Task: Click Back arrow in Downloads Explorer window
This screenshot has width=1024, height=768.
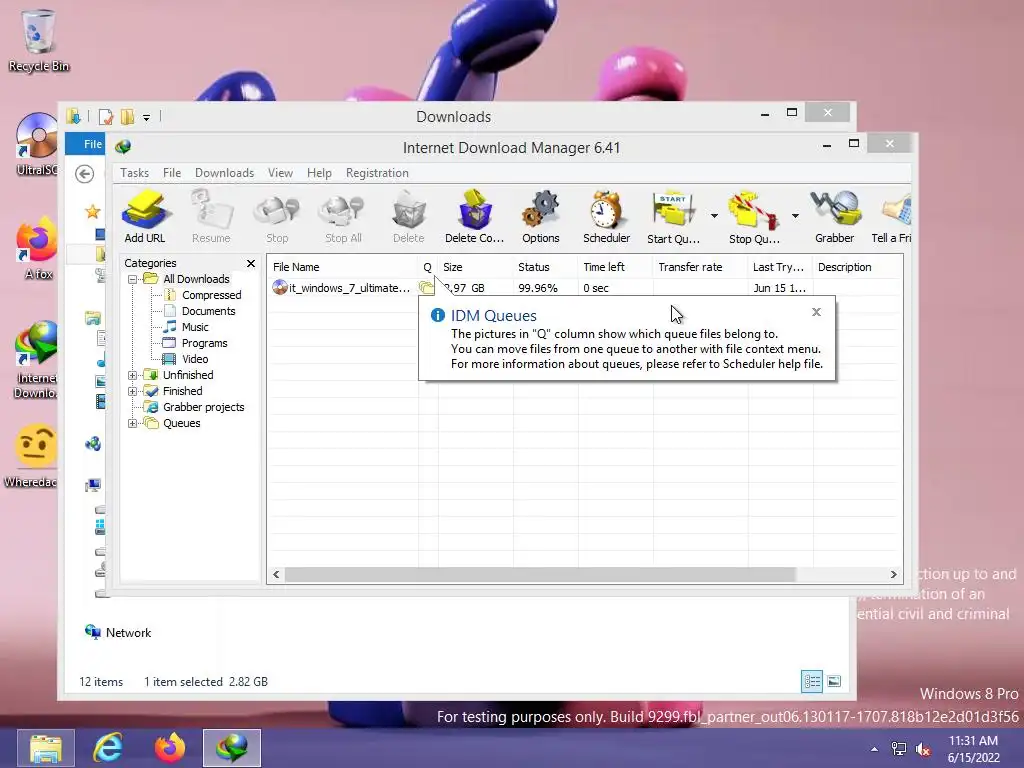Action: pyautogui.click(x=84, y=174)
